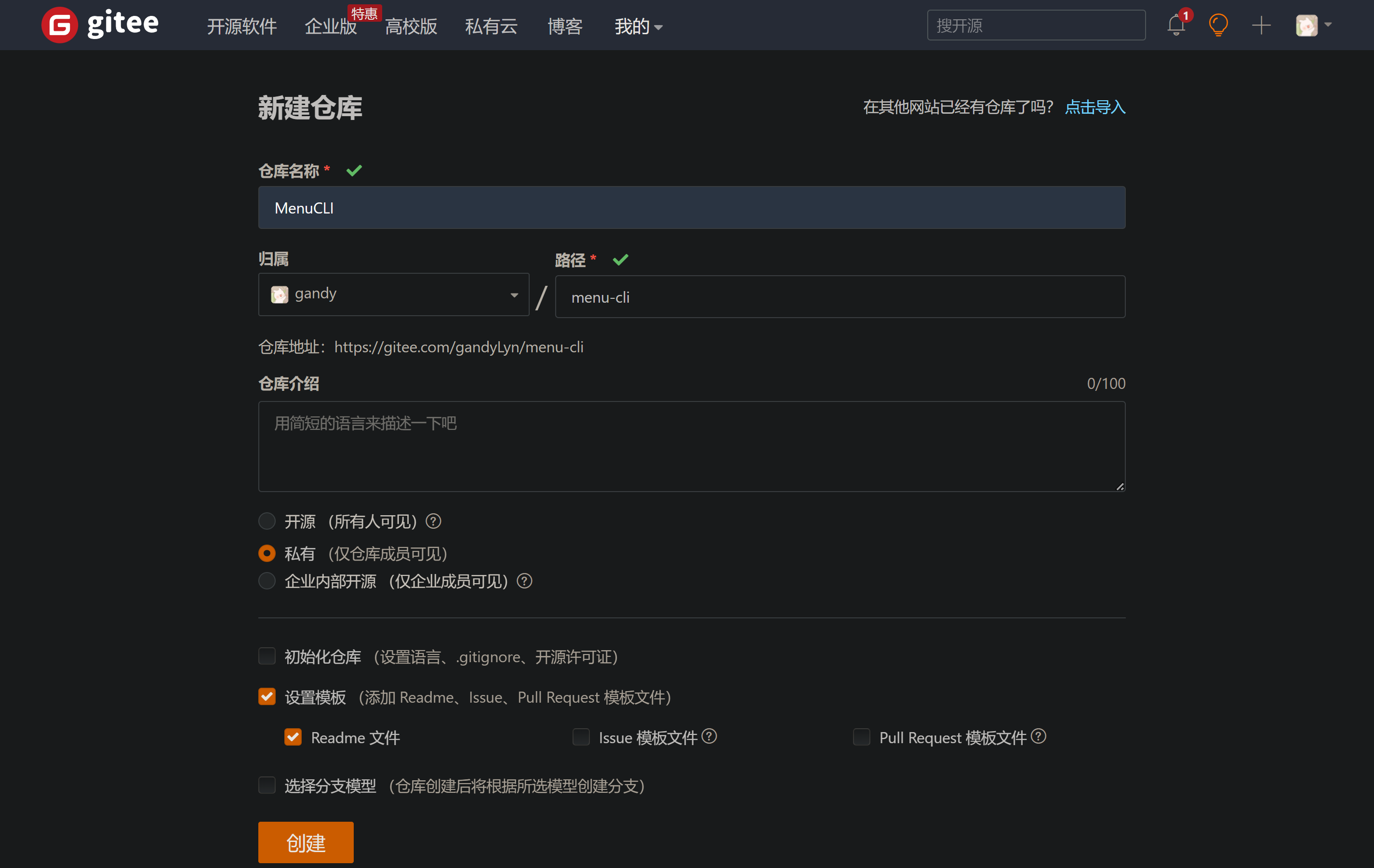1374x868 pixels.
Task: Click help icon beside 企业内部开源 option
Action: coord(524,581)
